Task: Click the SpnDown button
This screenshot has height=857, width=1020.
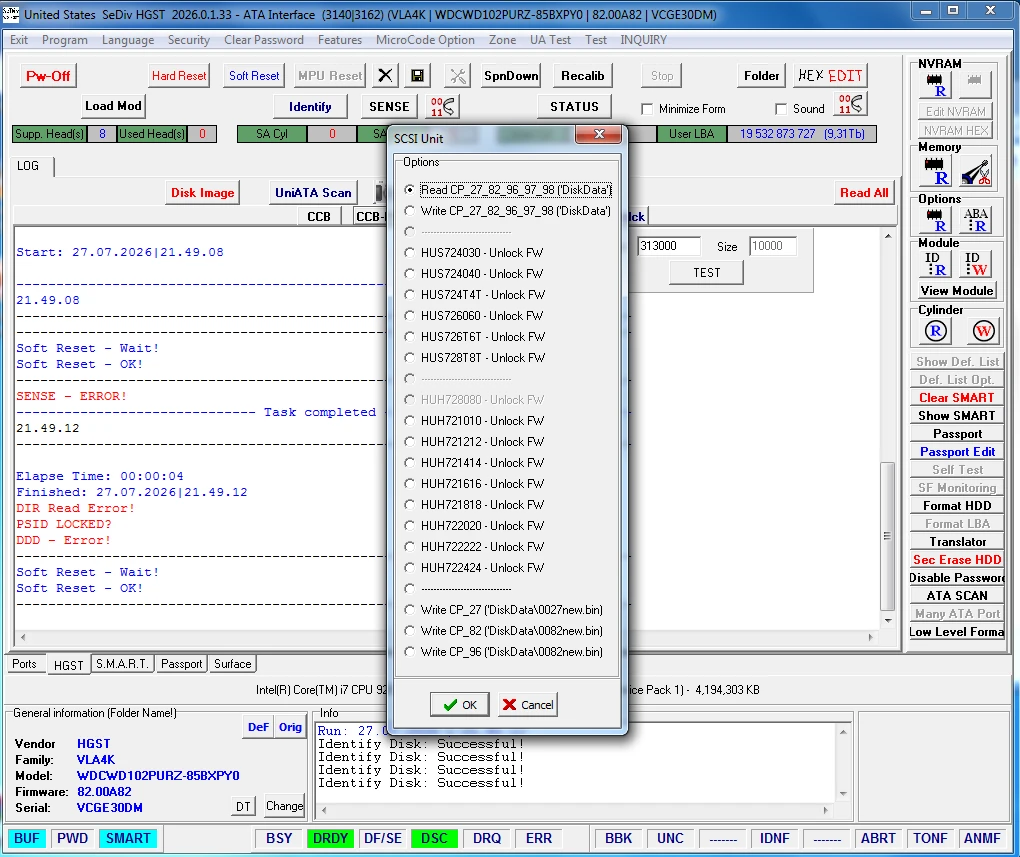Action: [x=511, y=75]
